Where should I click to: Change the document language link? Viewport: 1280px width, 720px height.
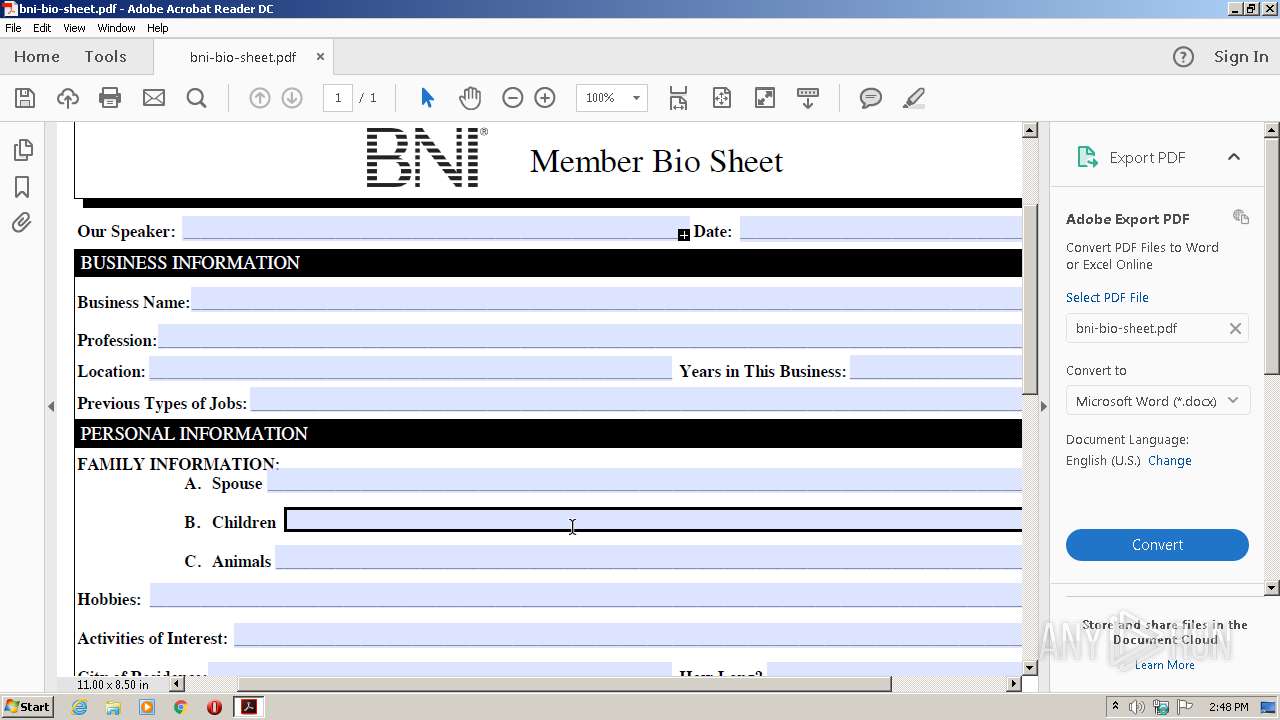1170,461
